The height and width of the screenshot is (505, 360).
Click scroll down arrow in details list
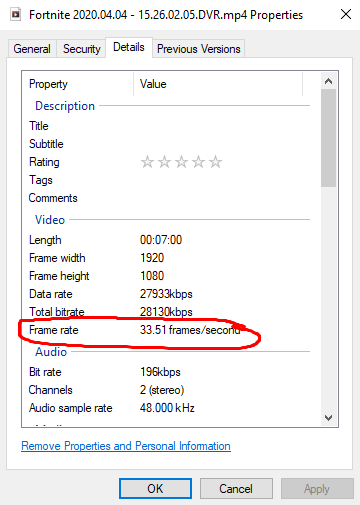328,418
